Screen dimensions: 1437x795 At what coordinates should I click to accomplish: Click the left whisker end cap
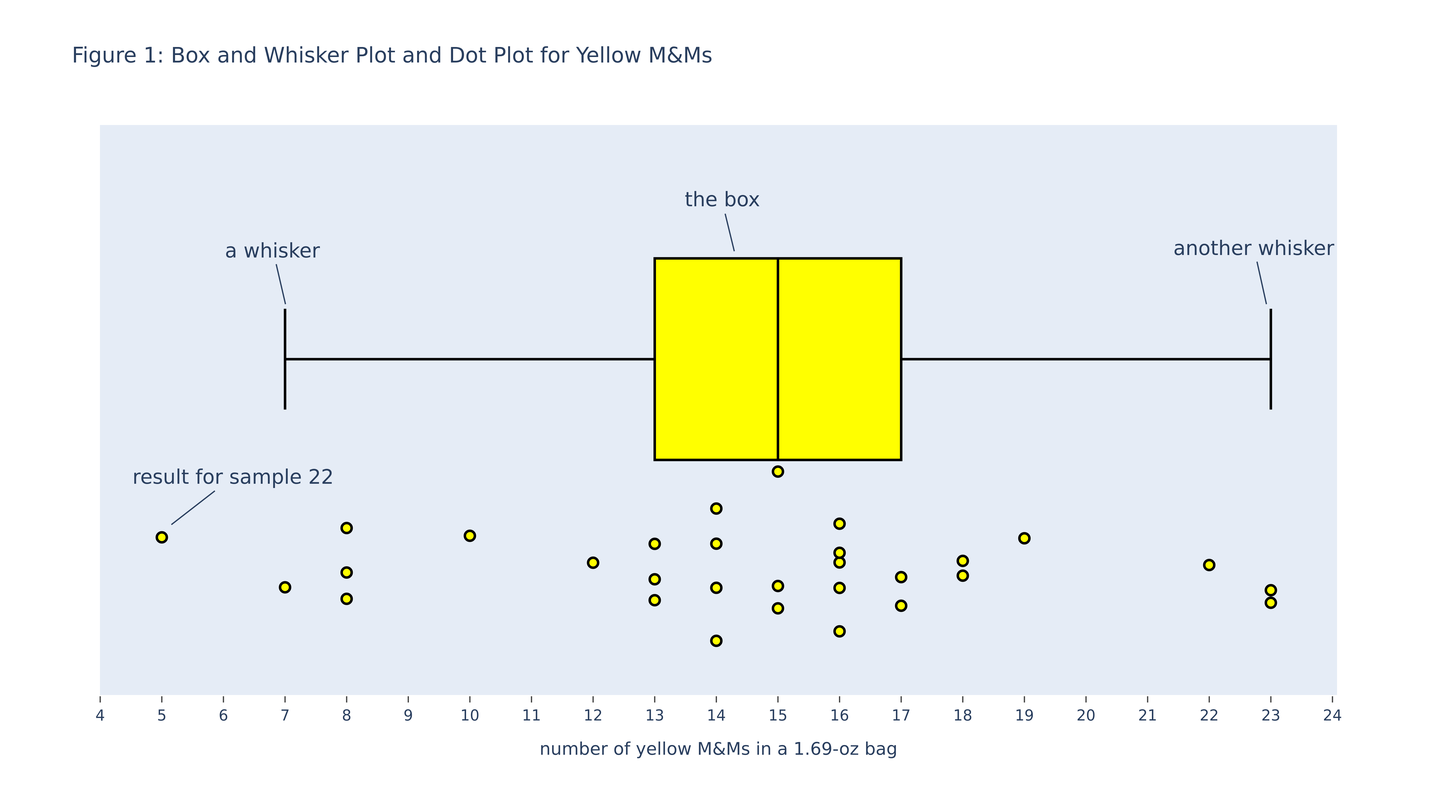[285, 359]
